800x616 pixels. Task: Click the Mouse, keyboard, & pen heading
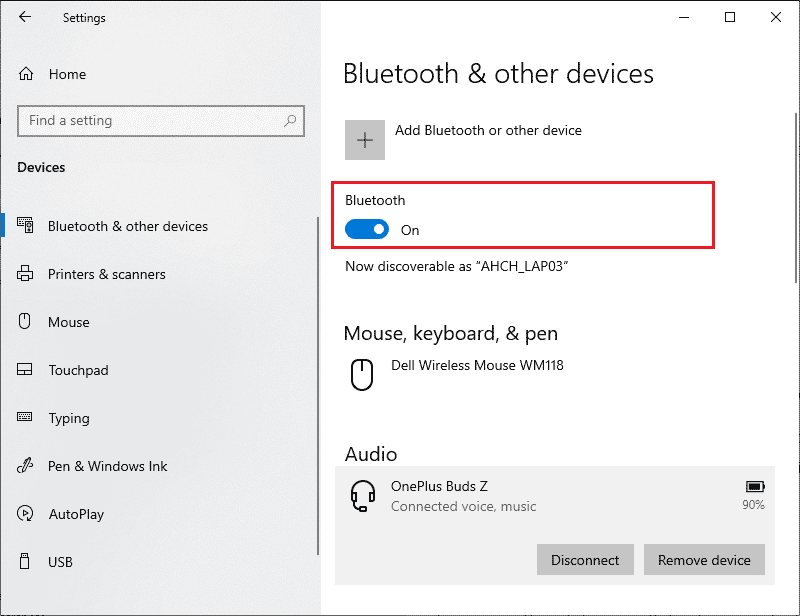pyautogui.click(x=451, y=333)
